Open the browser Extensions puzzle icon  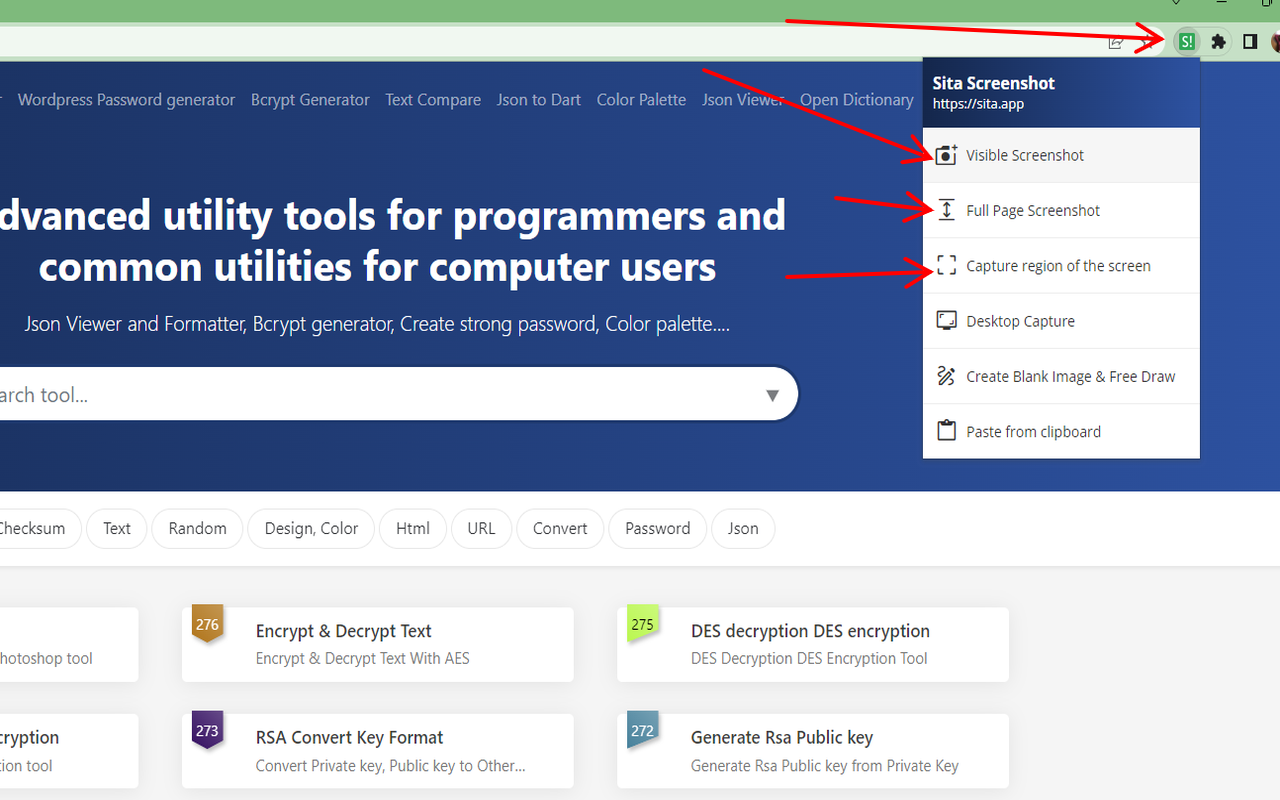click(1218, 42)
